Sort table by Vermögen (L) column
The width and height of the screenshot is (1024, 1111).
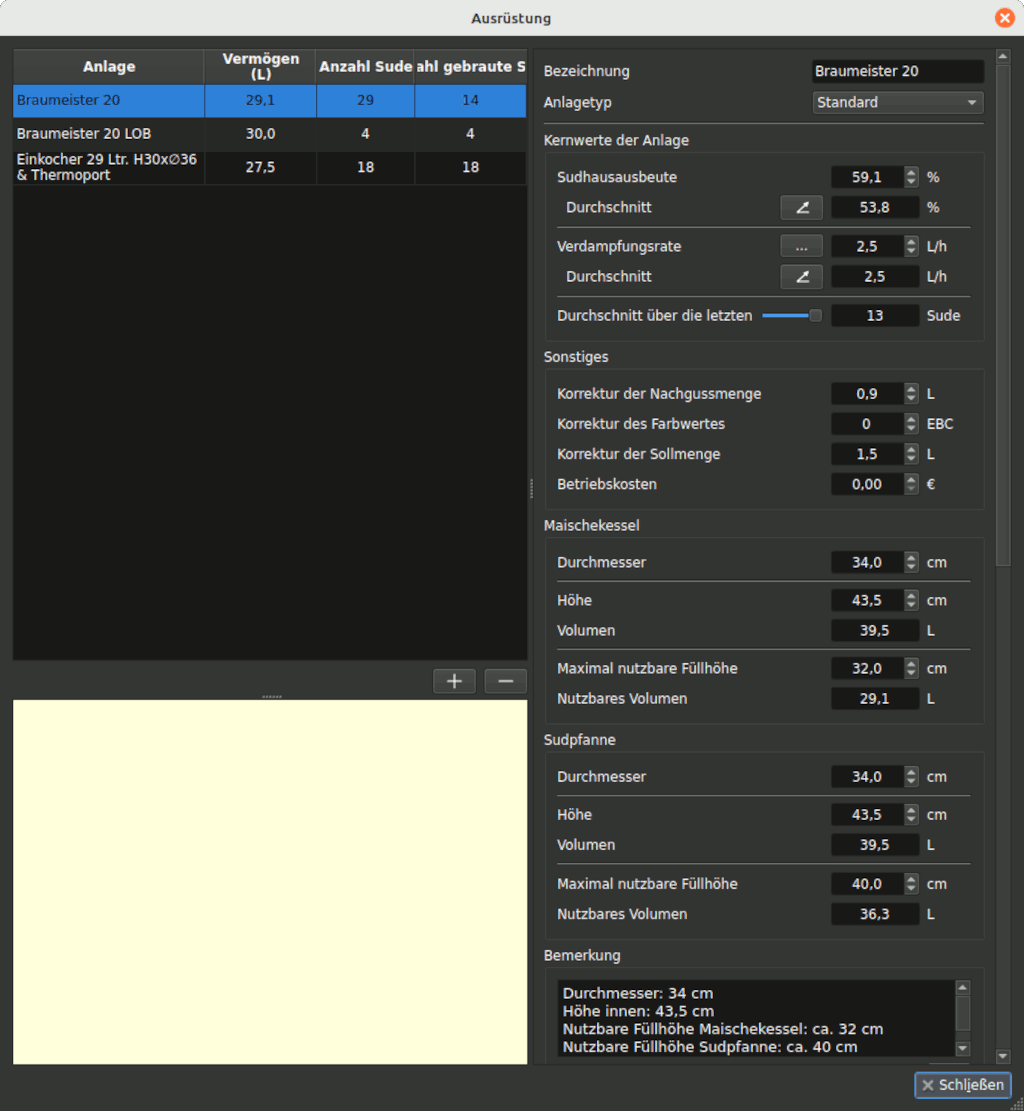(x=260, y=67)
